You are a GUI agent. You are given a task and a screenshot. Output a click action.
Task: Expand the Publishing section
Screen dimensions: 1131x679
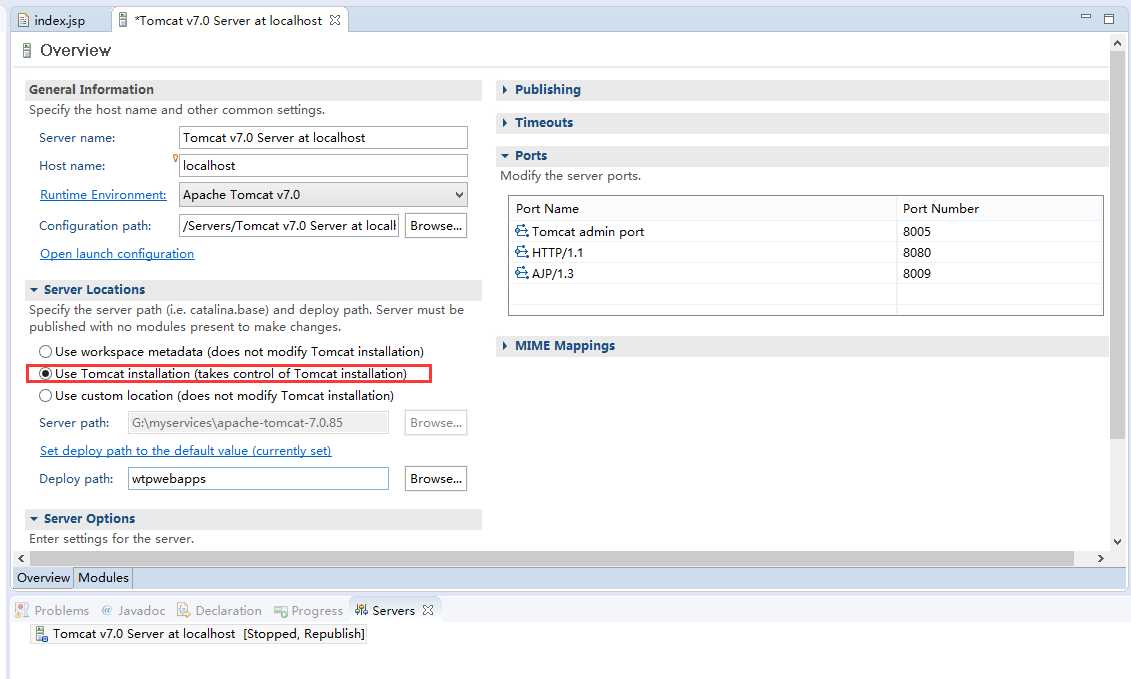pos(504,89)
